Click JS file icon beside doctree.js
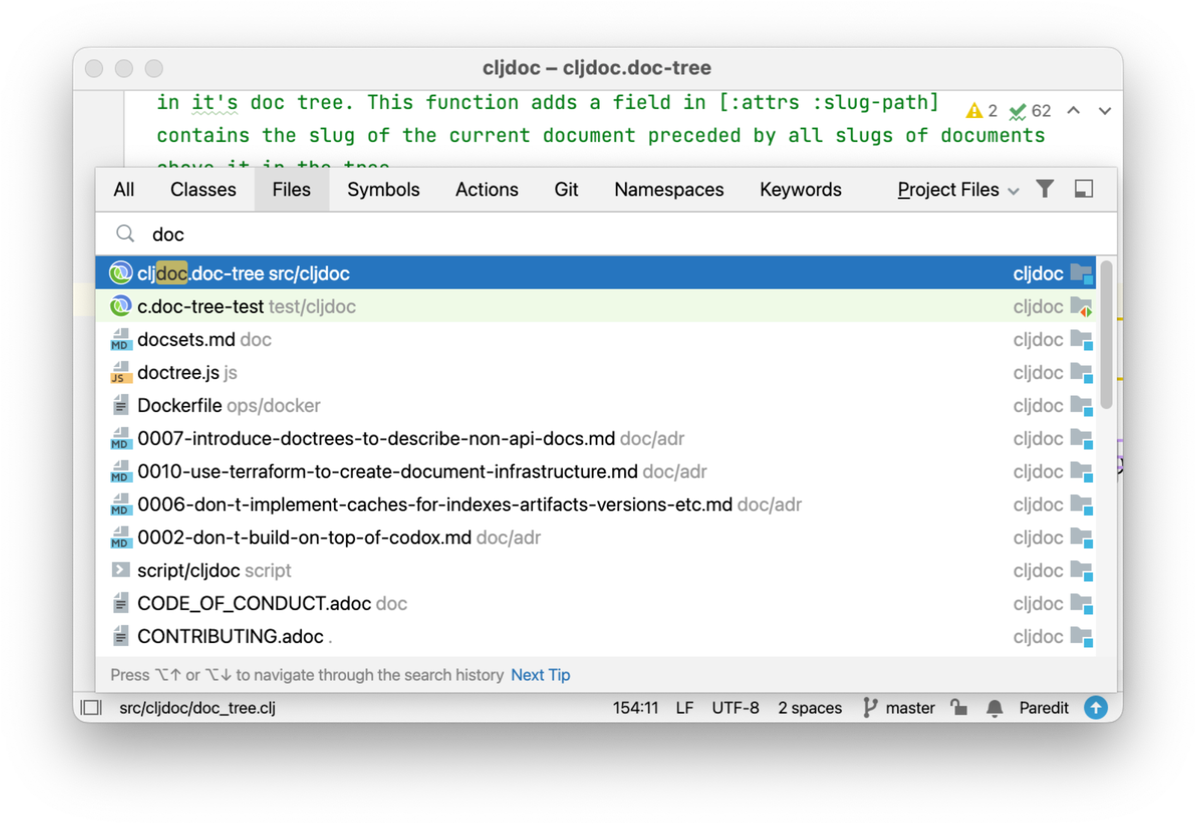Viewport: 1196px width, 824px height. coord(120,372)
